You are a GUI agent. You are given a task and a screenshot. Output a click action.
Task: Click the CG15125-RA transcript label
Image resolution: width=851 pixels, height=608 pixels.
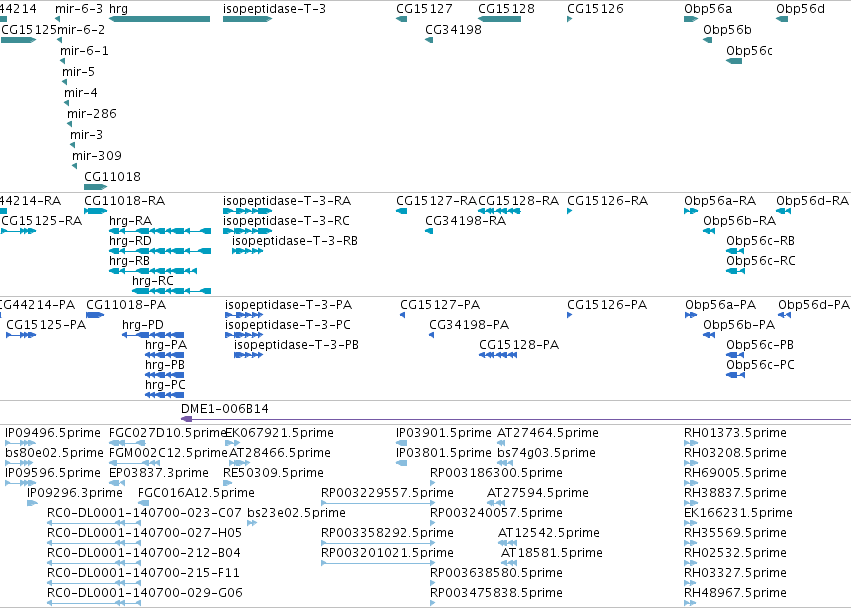[42, 221]
